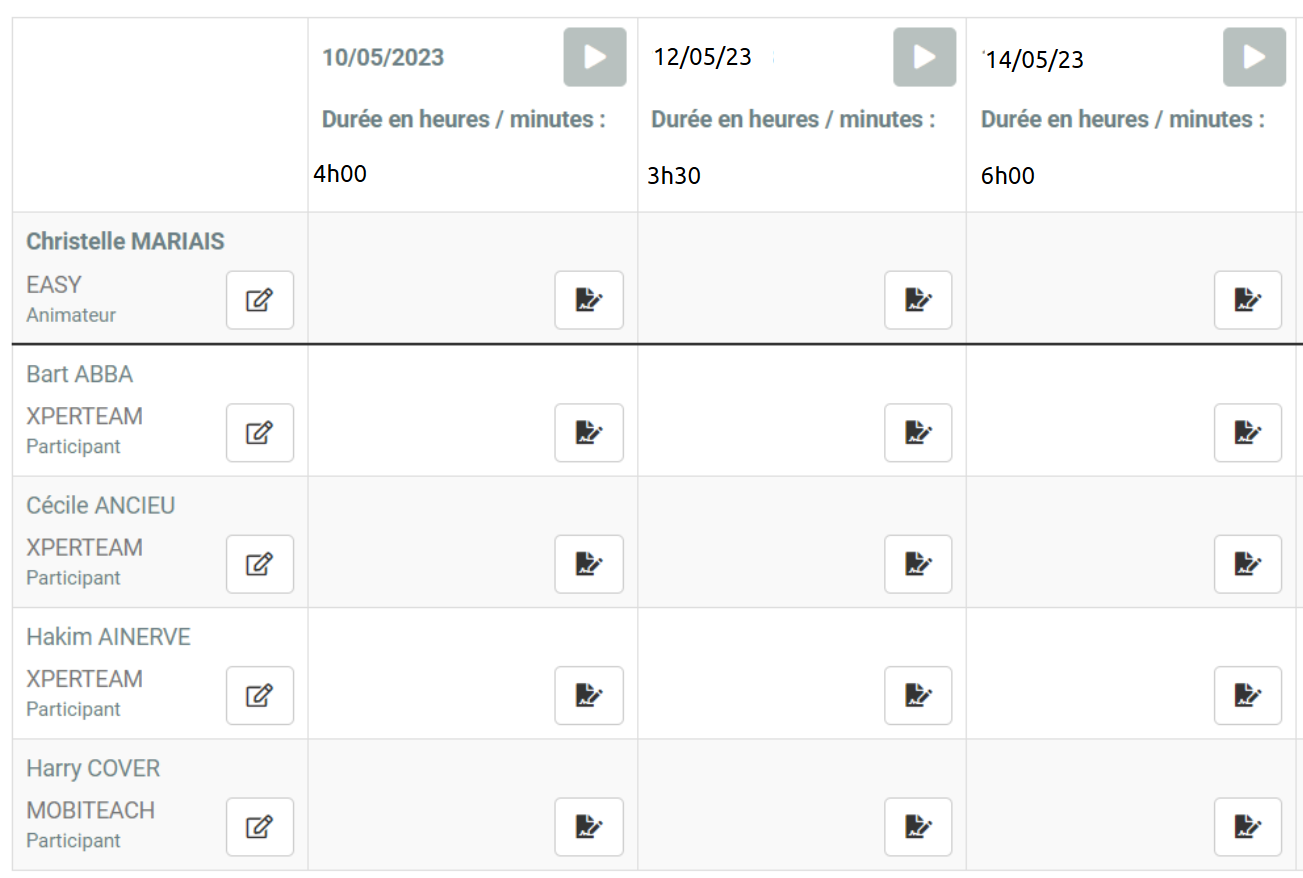Edit Bart ABBA participant details
Image resolution: width=1303 pixels, height=878 pixels.
point(260,433)
